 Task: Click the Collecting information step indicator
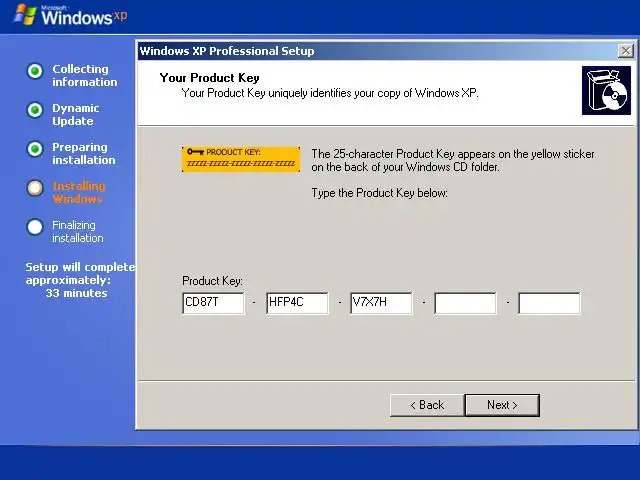pos(35,71)
